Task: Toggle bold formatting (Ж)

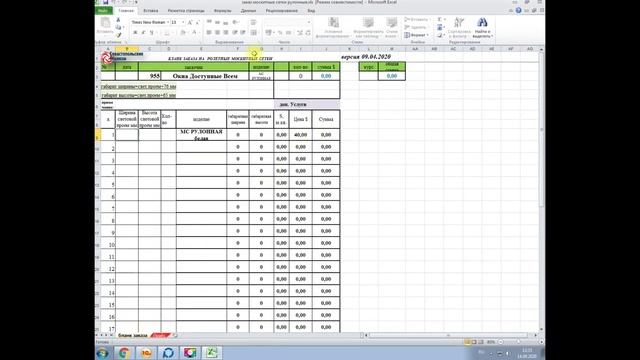Action: pos(135,33)
